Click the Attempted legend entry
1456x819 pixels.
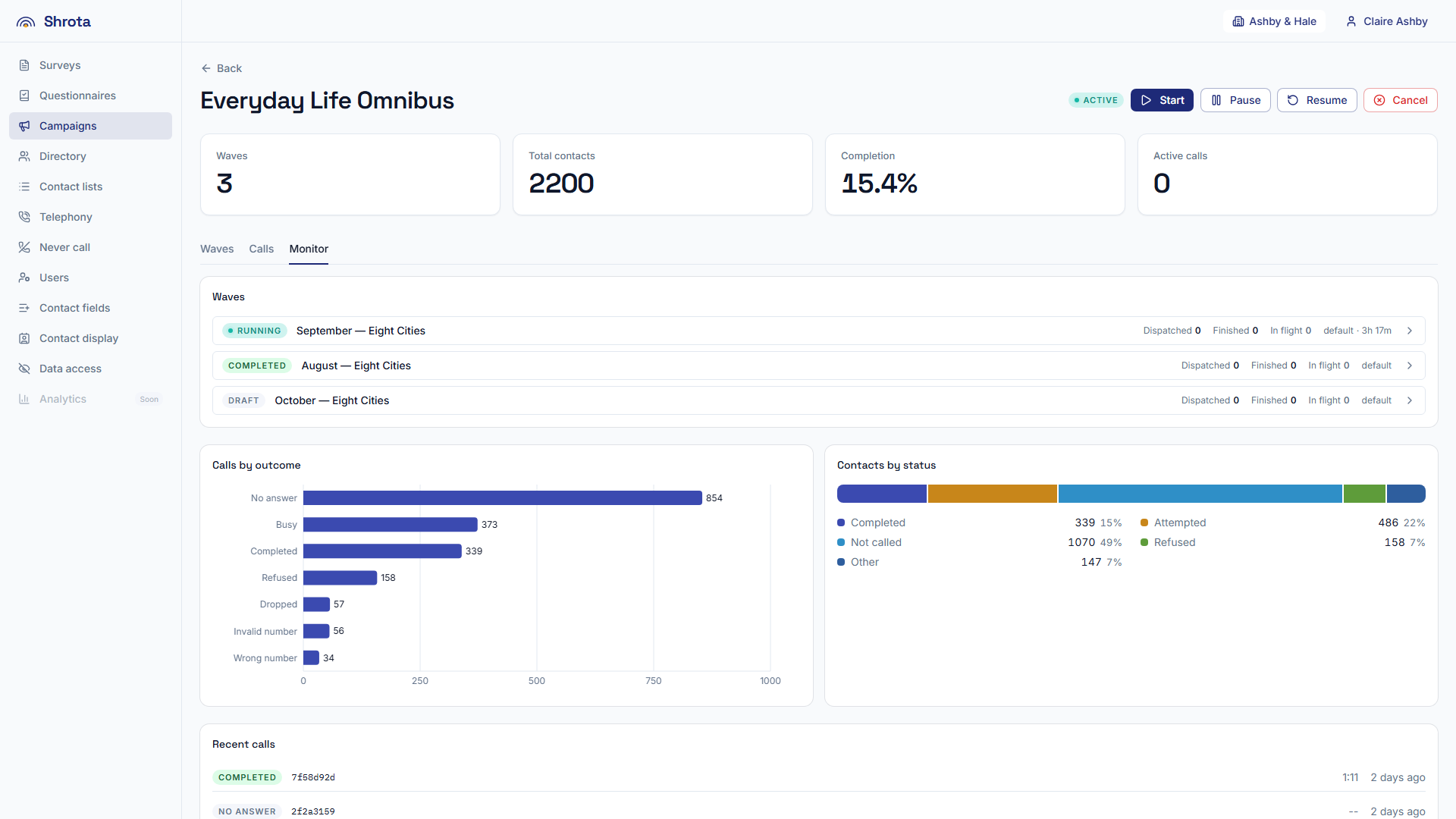coord(1282,522)
